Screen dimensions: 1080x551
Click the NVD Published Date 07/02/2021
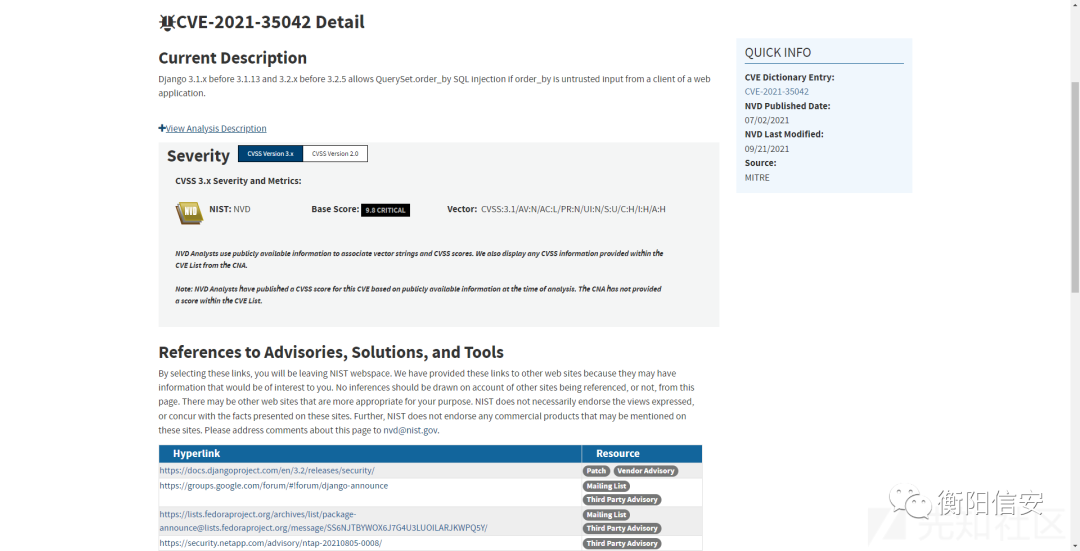point(767,121)
